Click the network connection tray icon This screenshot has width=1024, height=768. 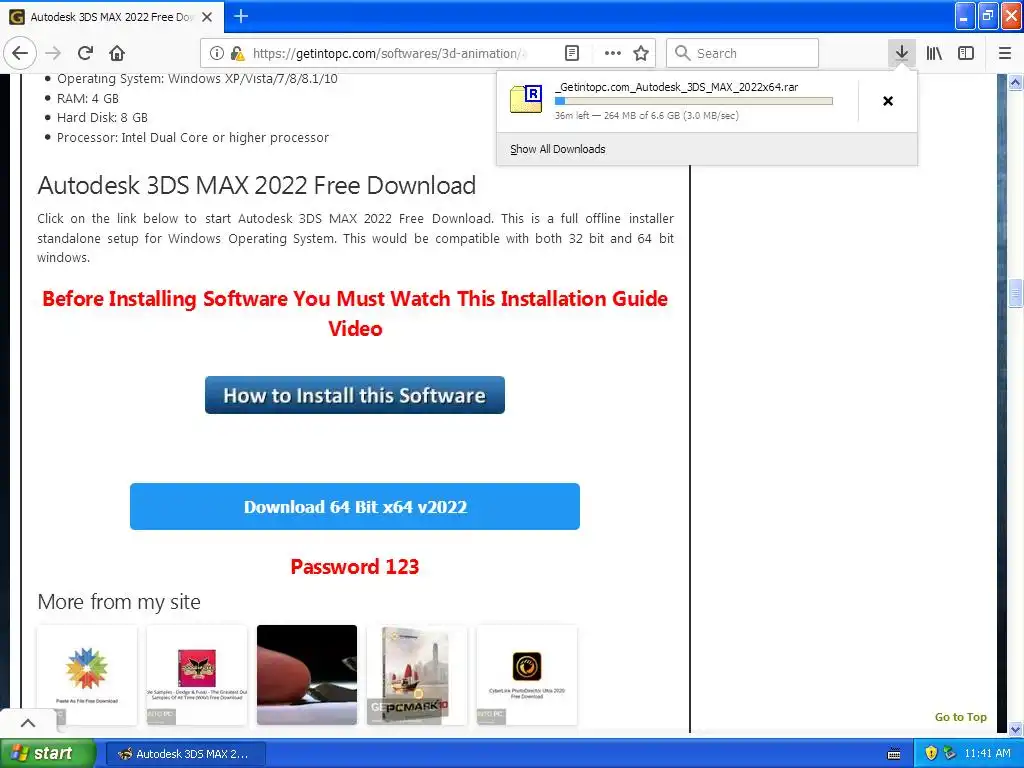[x=950, y=754]
